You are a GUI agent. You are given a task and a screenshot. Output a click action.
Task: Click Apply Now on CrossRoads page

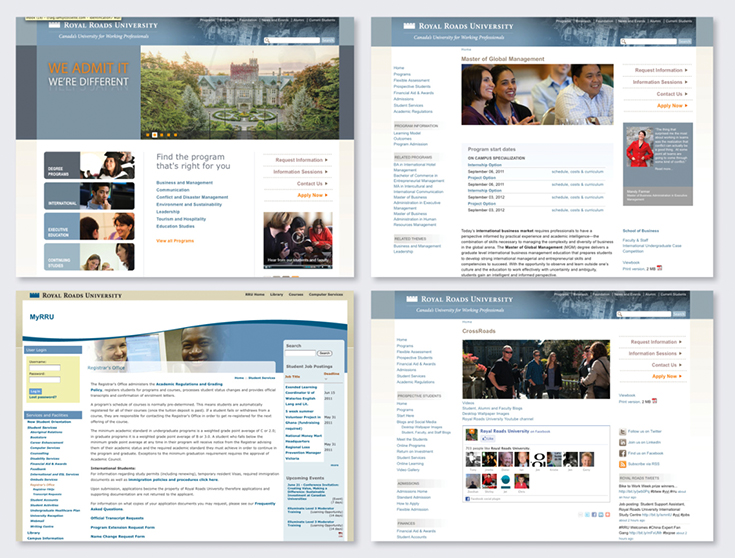[x=667, y=376]
